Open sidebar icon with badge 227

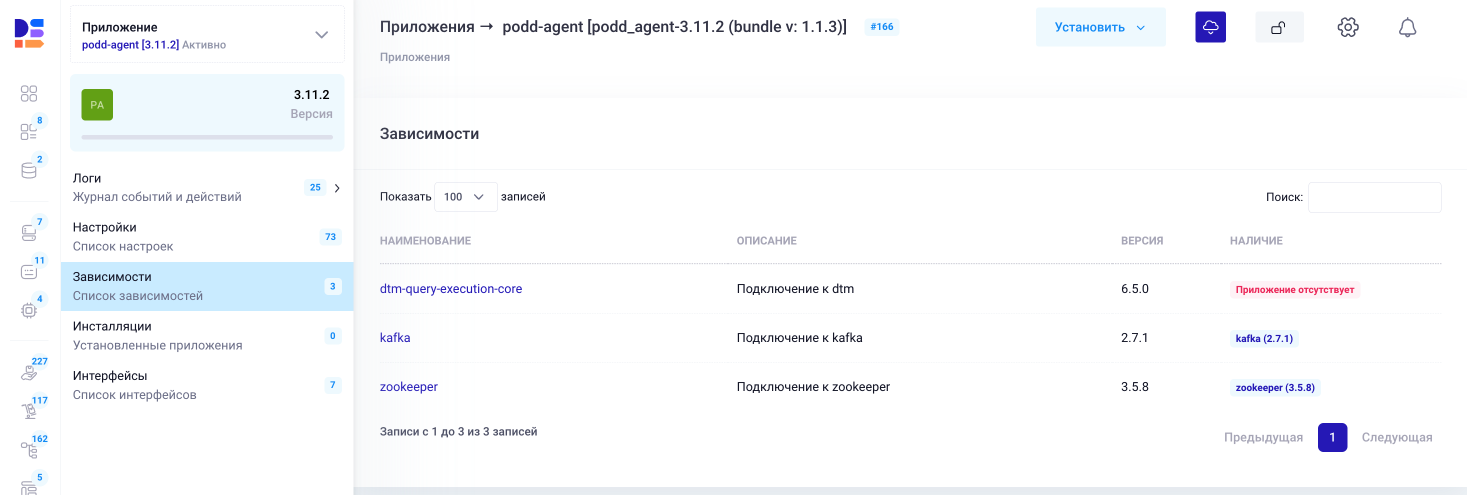pyautogui.click(x=29, y=372)
